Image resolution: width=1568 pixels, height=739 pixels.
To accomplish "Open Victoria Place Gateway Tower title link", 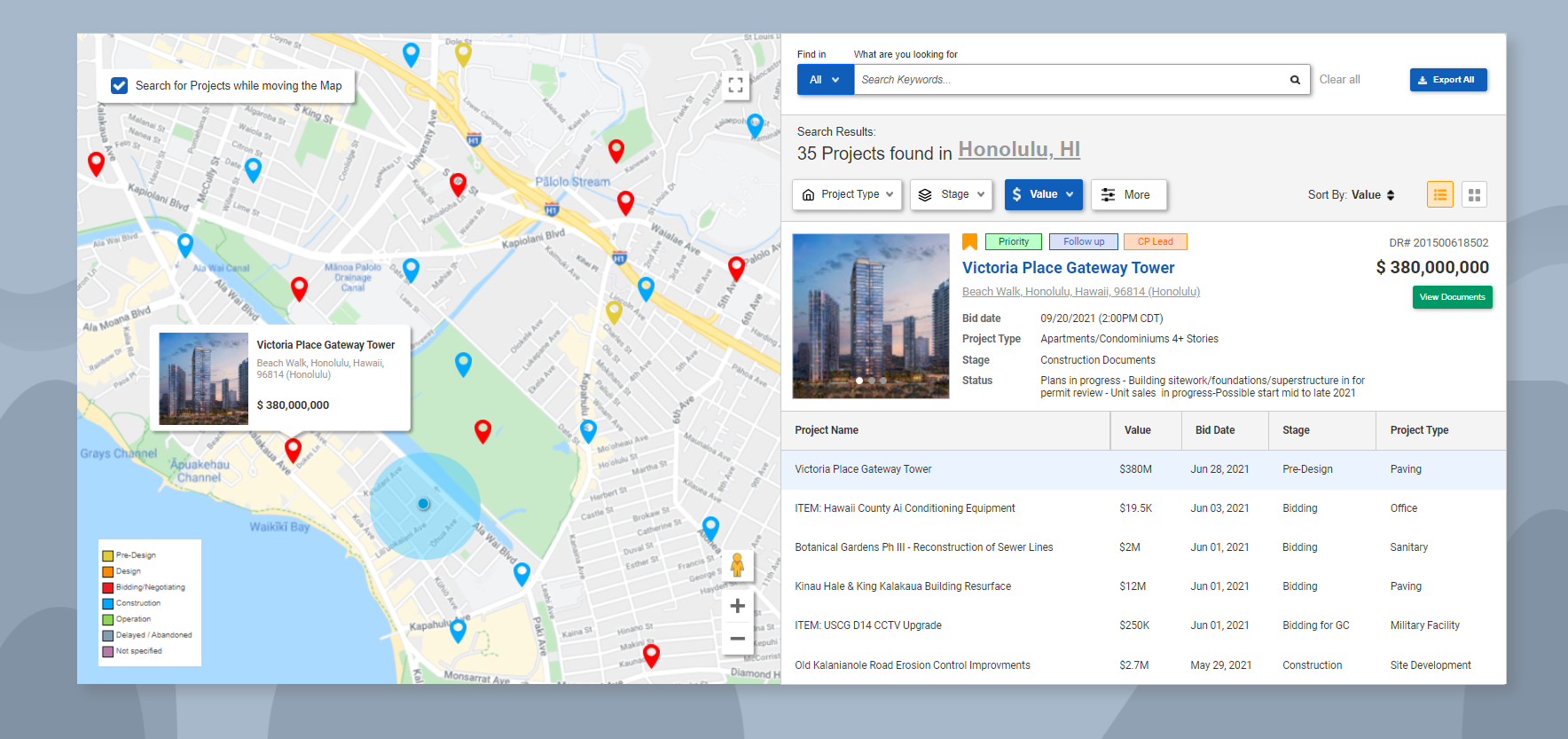I will click(1068, 268).
